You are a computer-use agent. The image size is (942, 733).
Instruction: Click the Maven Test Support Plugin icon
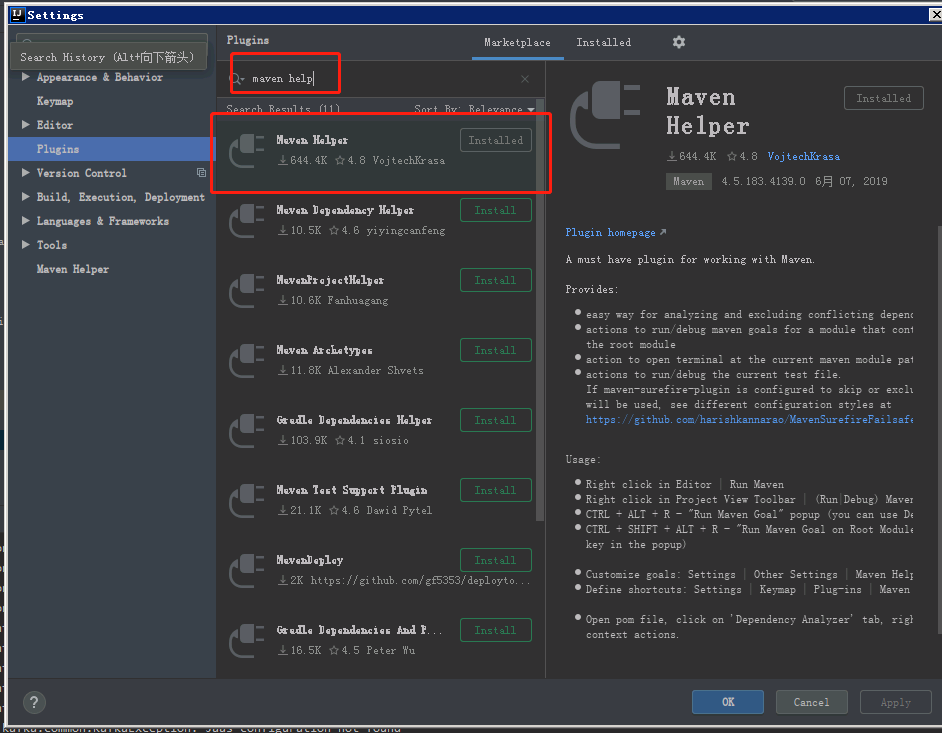click(247, 501)
